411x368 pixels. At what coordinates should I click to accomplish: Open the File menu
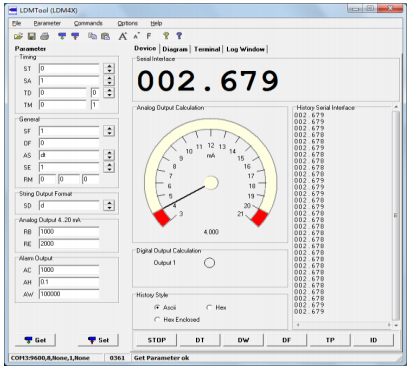coord(17,23)
